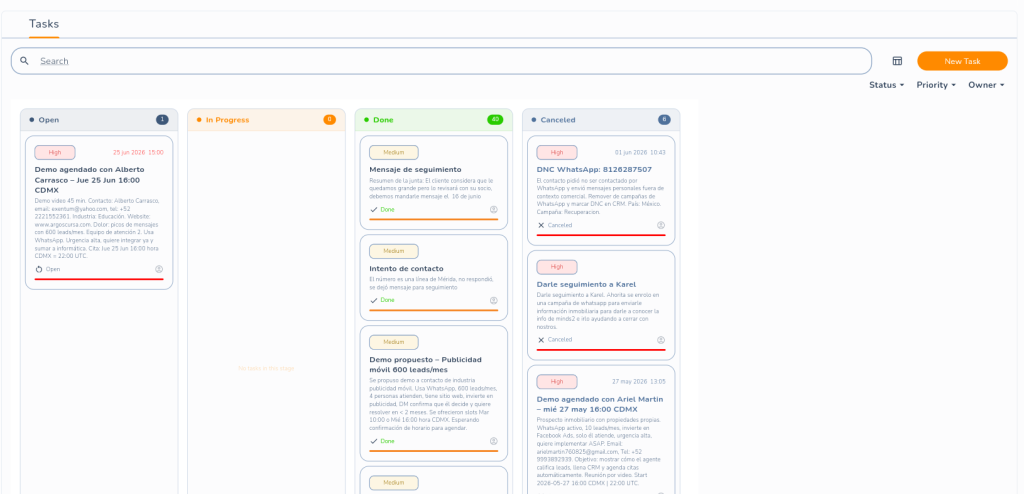Viewport: 1024px width, 494px height.
Task: Click Medium tag on fourth Done card
Action: point(394,483)
